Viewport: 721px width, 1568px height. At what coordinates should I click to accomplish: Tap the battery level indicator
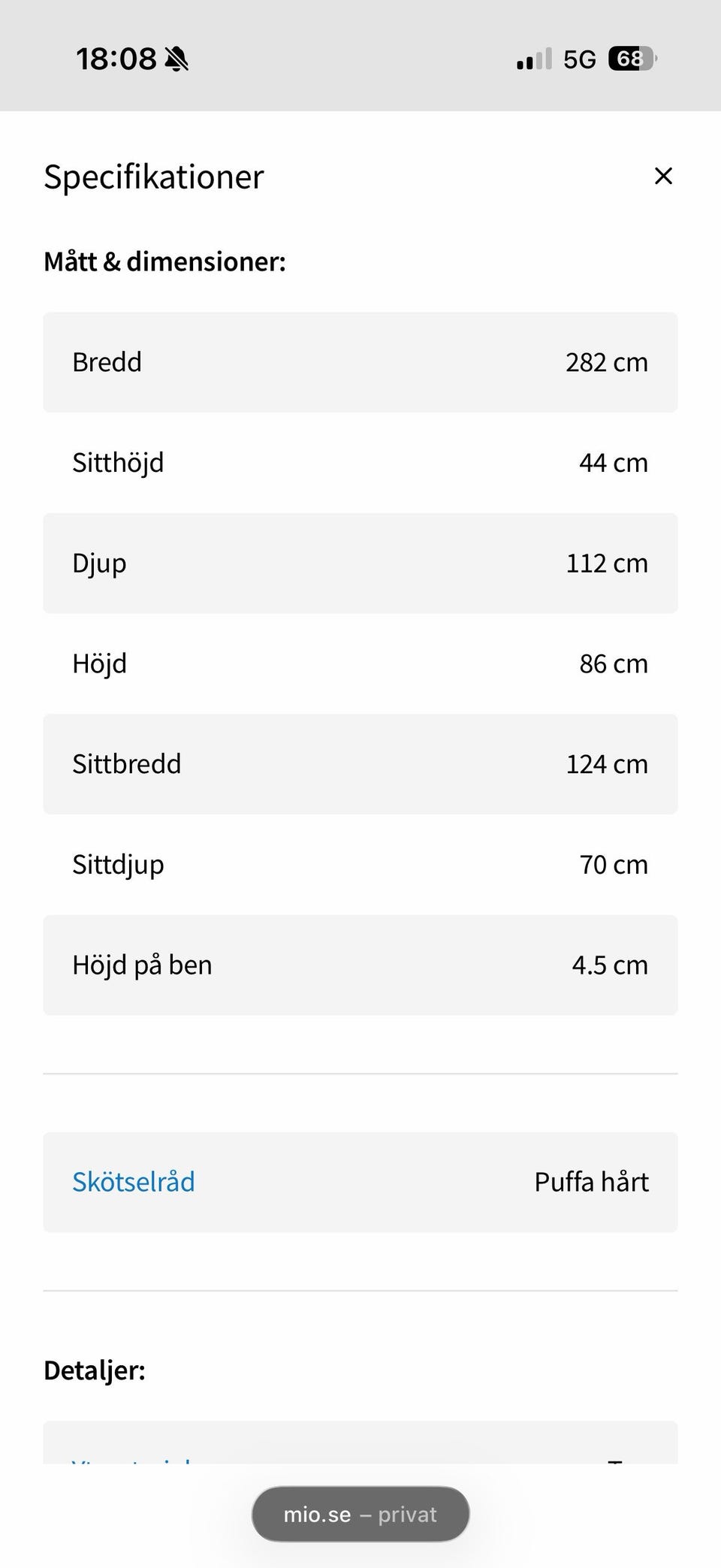tap(632, 59)
